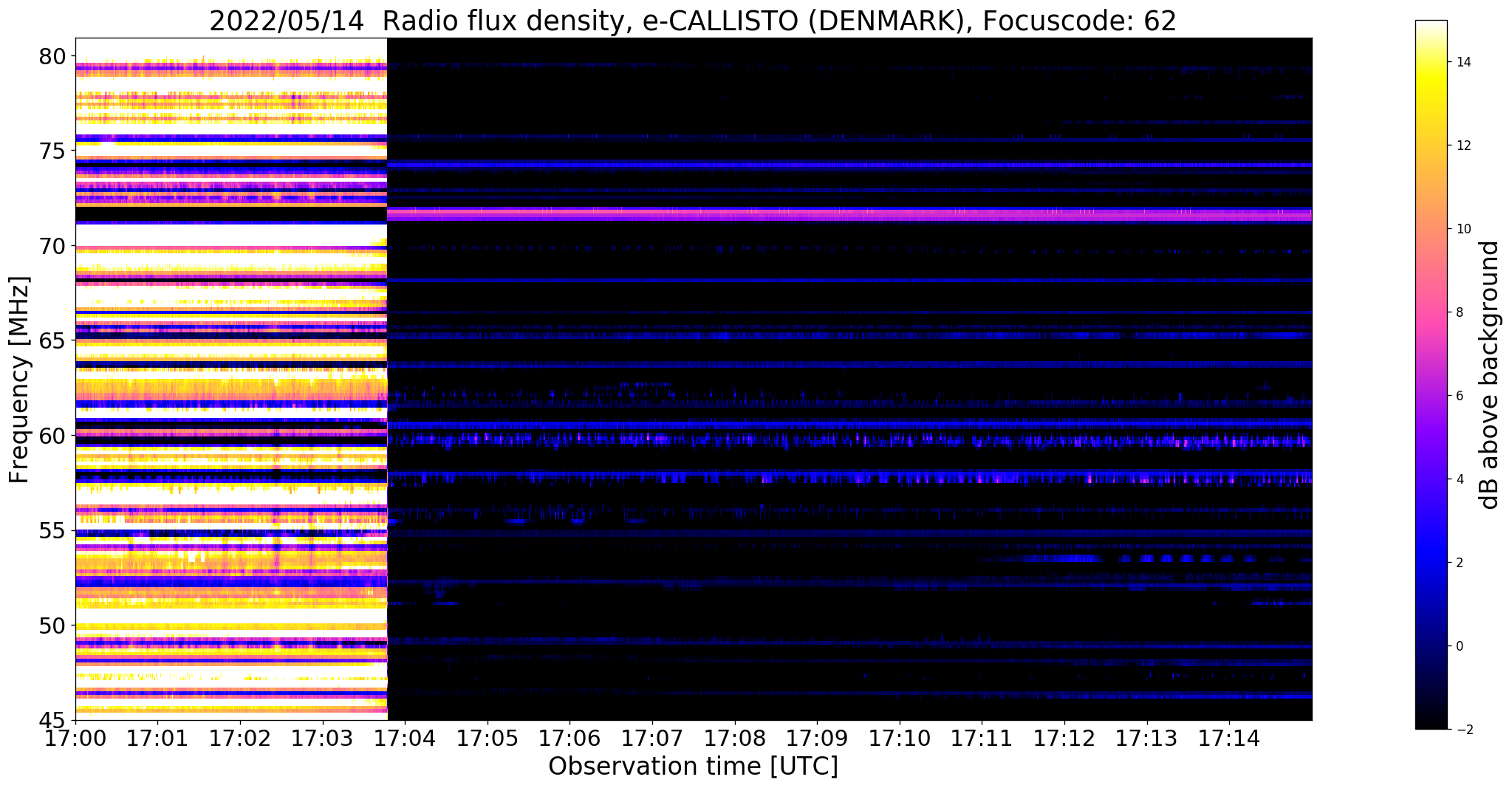Click the bright magenta emission band near 71.5 MHz
The width and height of the screenshot is (1512, 788).
[x=849, y=214]
